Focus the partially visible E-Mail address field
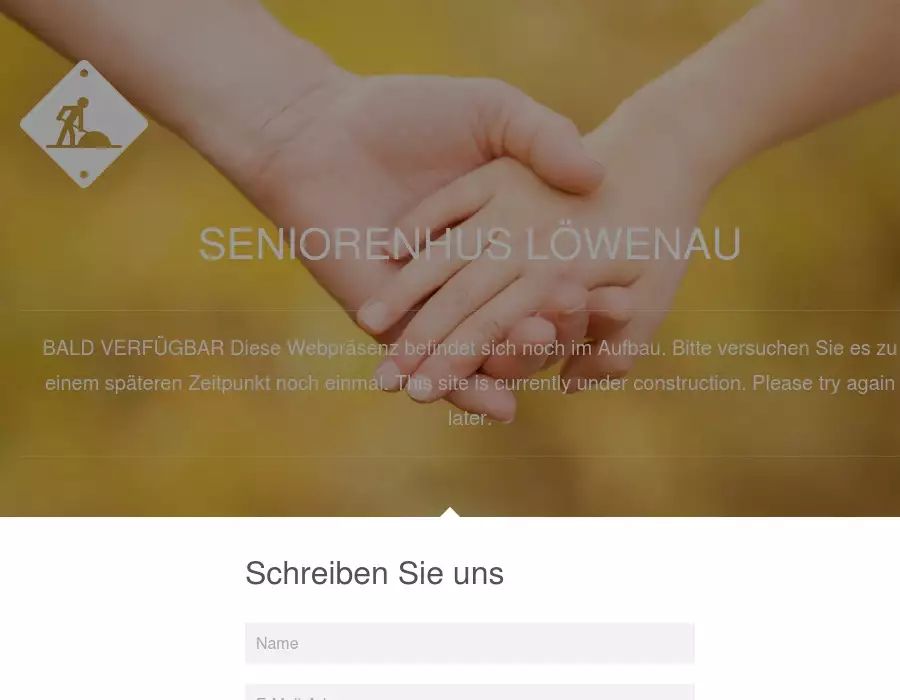This screenshot has width=900, height=700. 470,692
